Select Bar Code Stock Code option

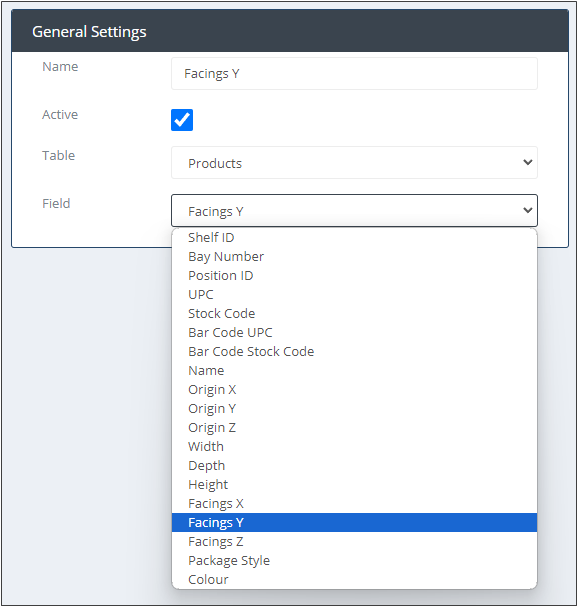[354, 351]
